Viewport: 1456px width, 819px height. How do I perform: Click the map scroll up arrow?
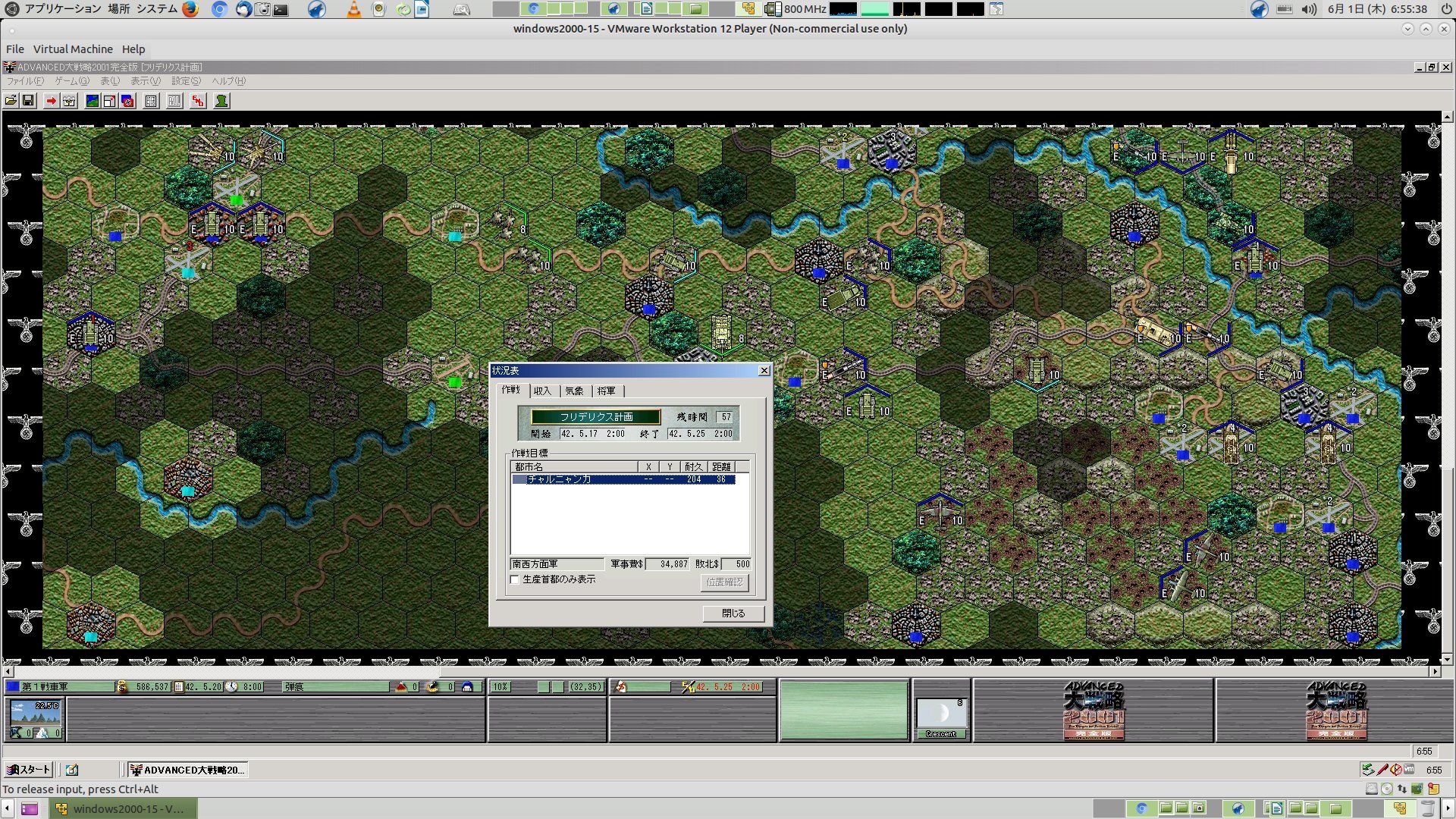(x=1448, y=118)
